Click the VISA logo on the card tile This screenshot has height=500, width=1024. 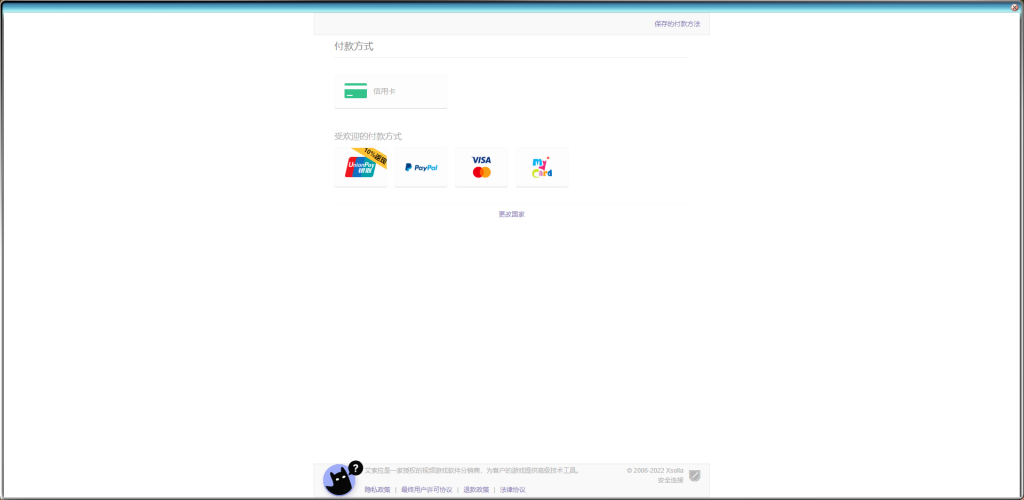(481, 160)
